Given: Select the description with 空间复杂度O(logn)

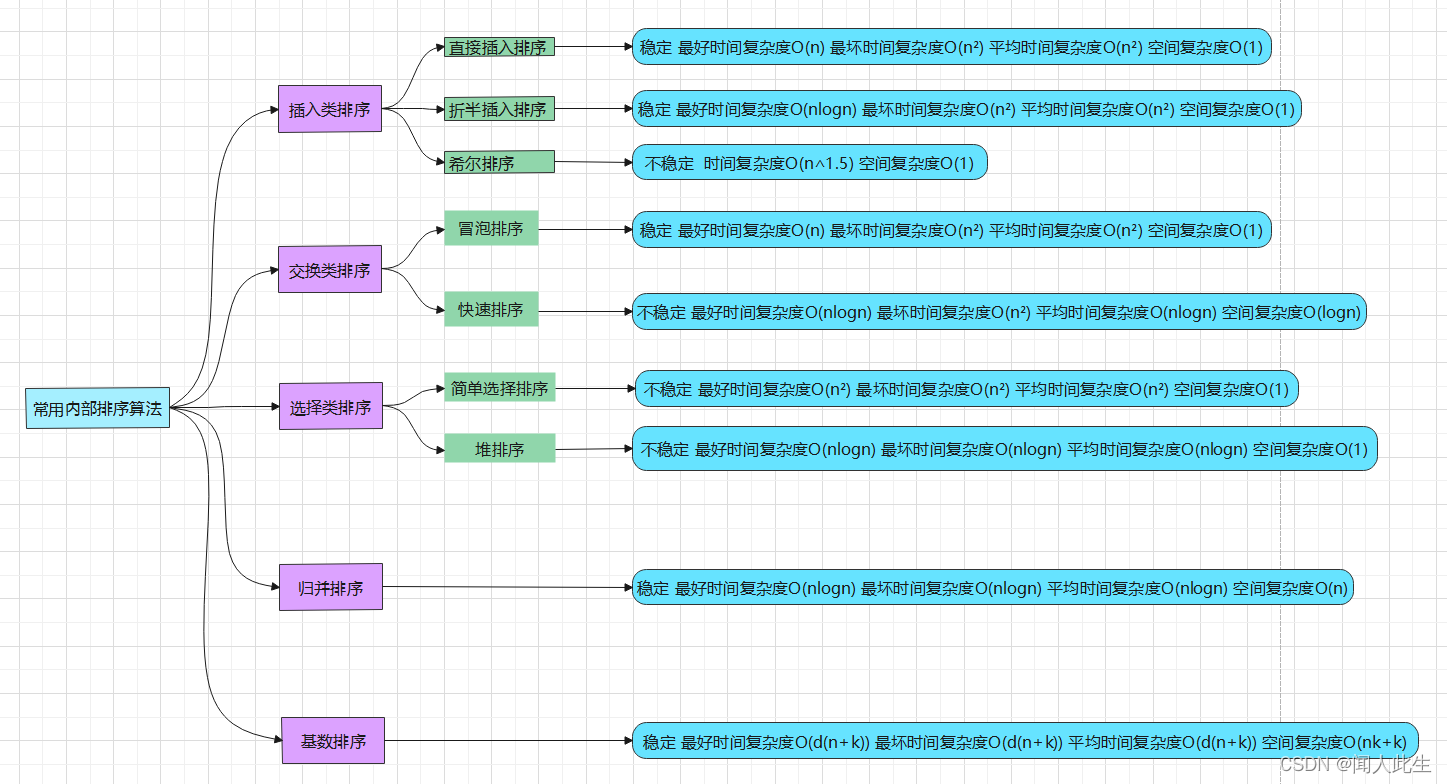Looking at the screenshot, I should coord(1000,311).
